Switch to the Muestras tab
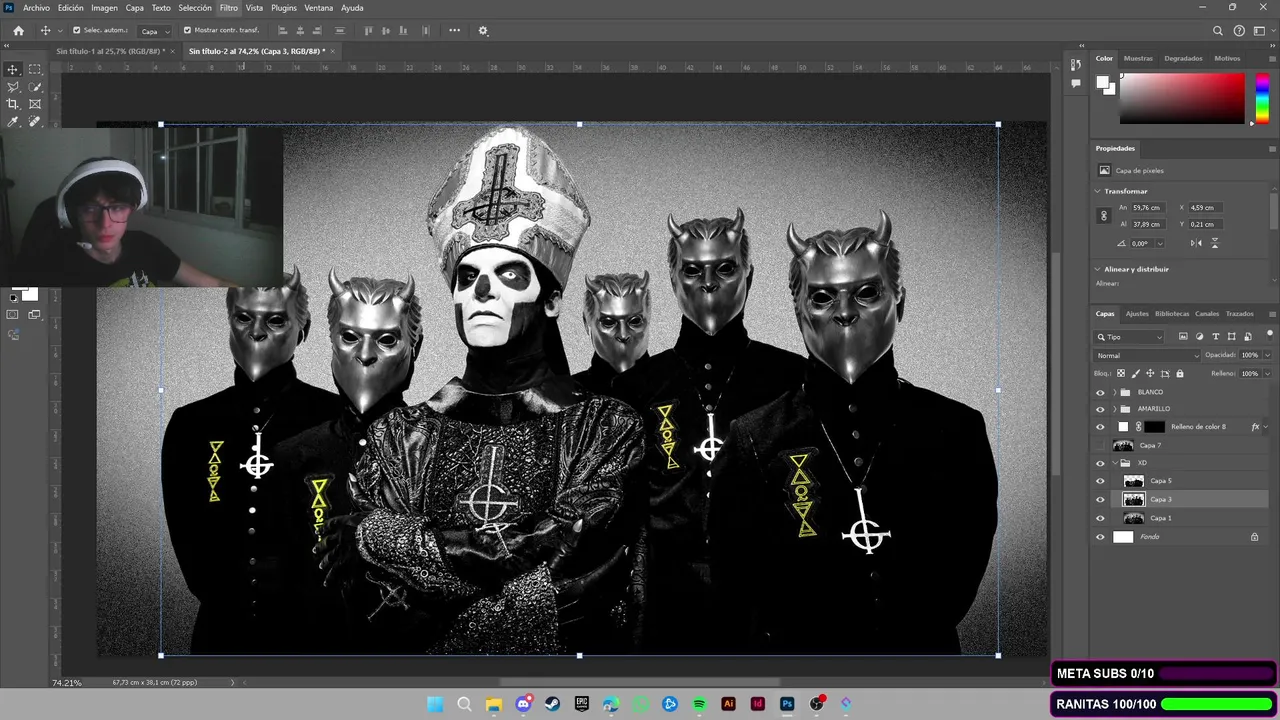1280x720 pixels. 1138,58
